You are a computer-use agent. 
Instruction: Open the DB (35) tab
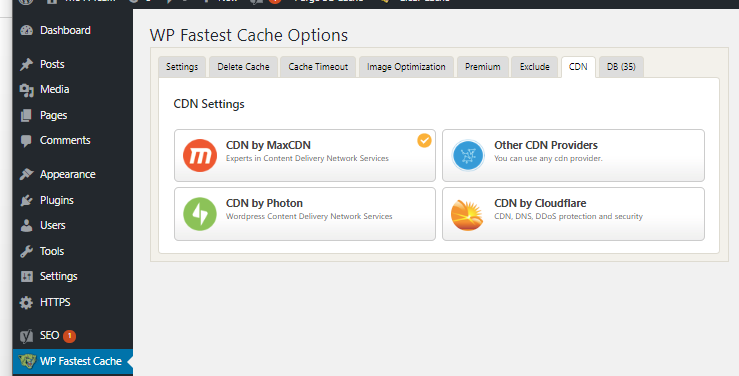[x=621, y=67]
